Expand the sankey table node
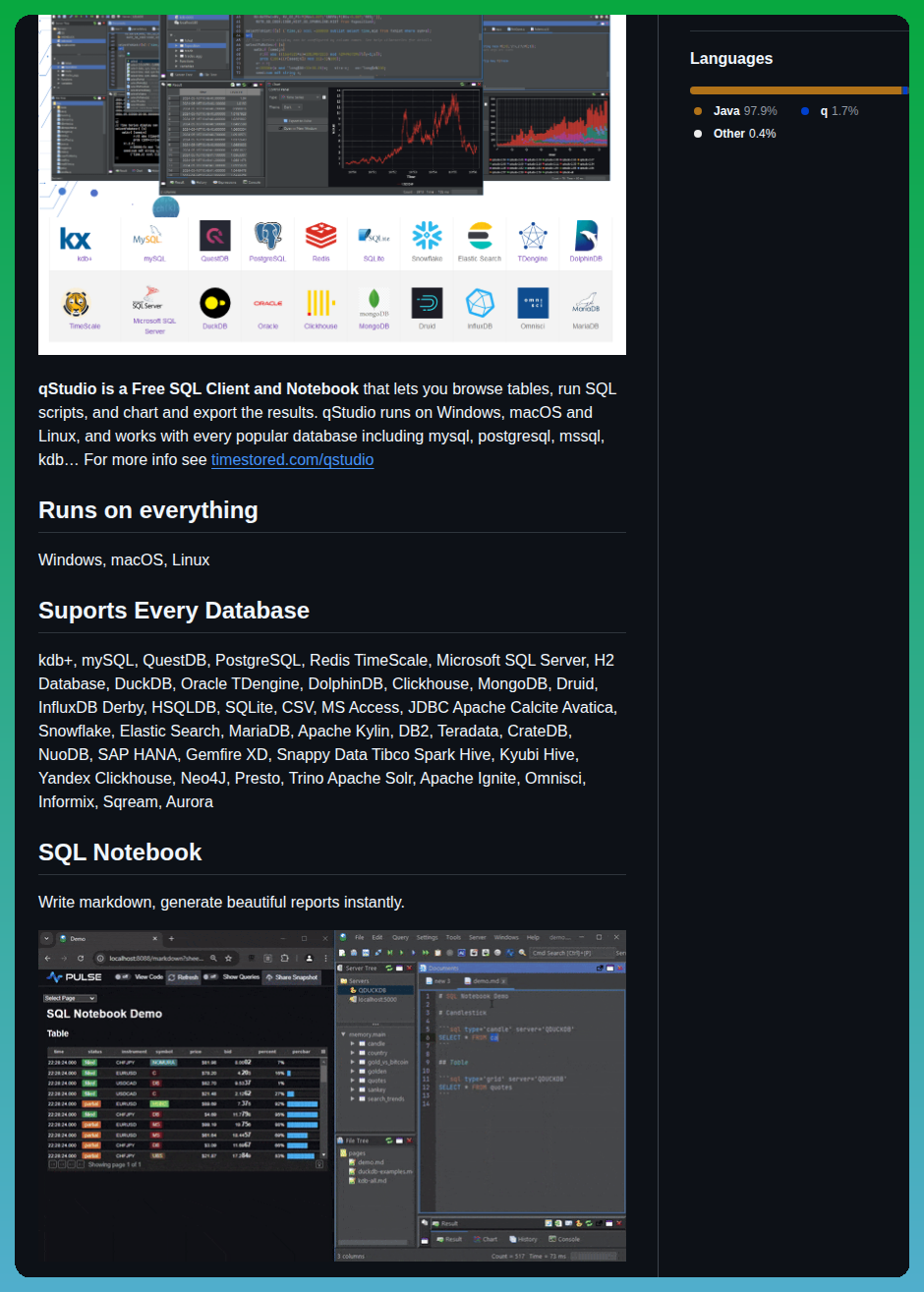 click(353, 1090)
